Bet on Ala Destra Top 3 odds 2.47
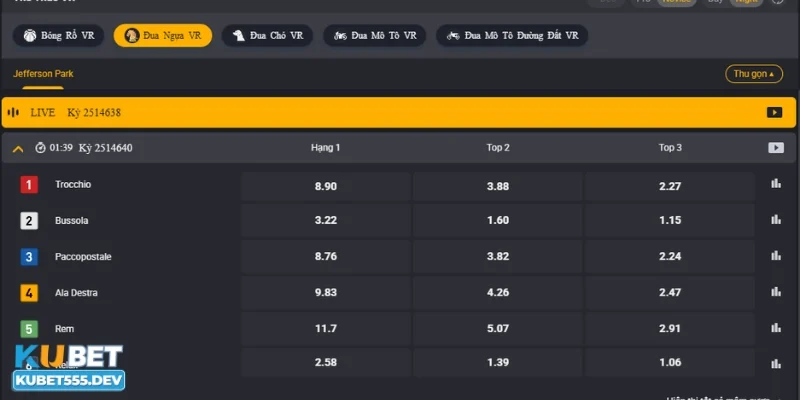Screen dimensions: 800x400 [670, 293]
